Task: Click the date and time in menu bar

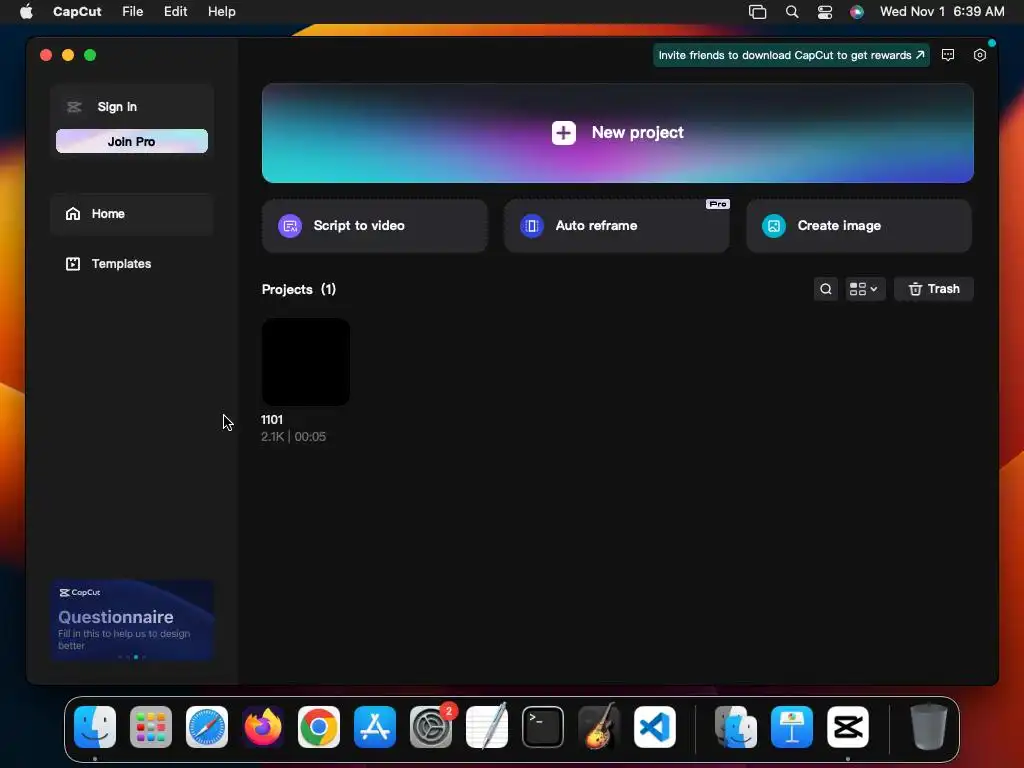Action: point(942,11)
